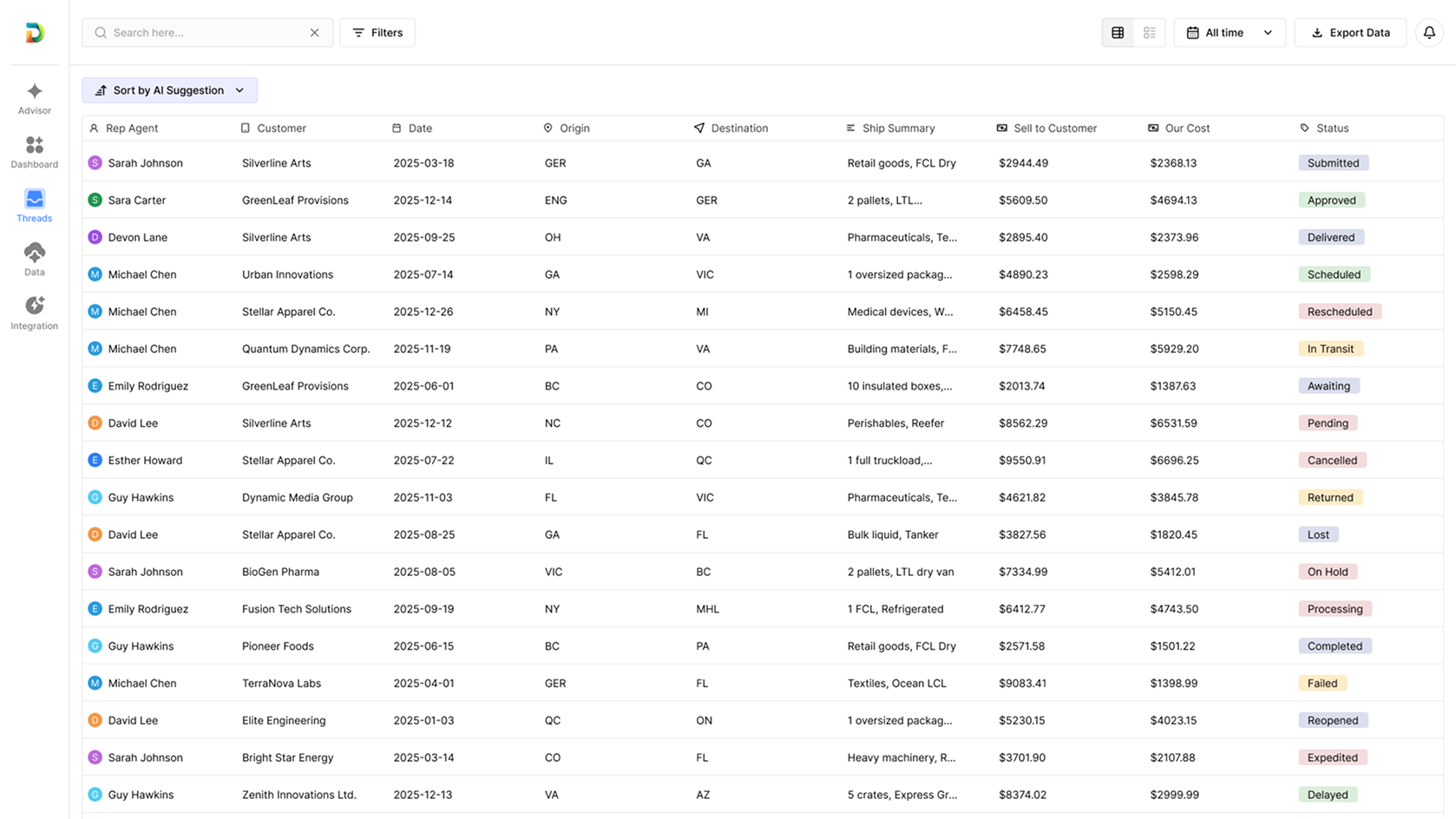Select the Quantum Dynamics Corp. customer row
Viewport: 1456px width, 819px height.
[305, 349]
